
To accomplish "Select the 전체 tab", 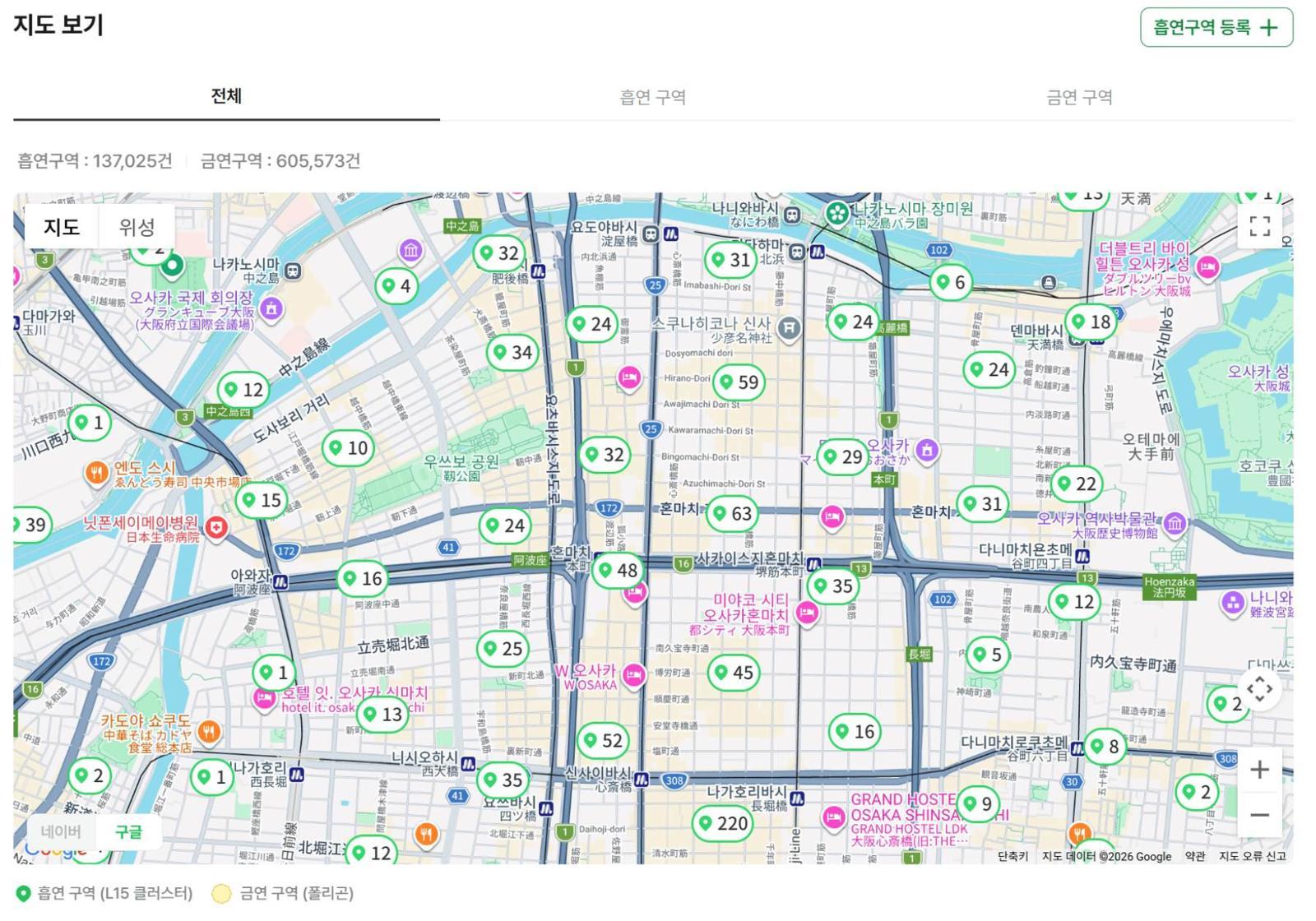I will pos(226,96).
